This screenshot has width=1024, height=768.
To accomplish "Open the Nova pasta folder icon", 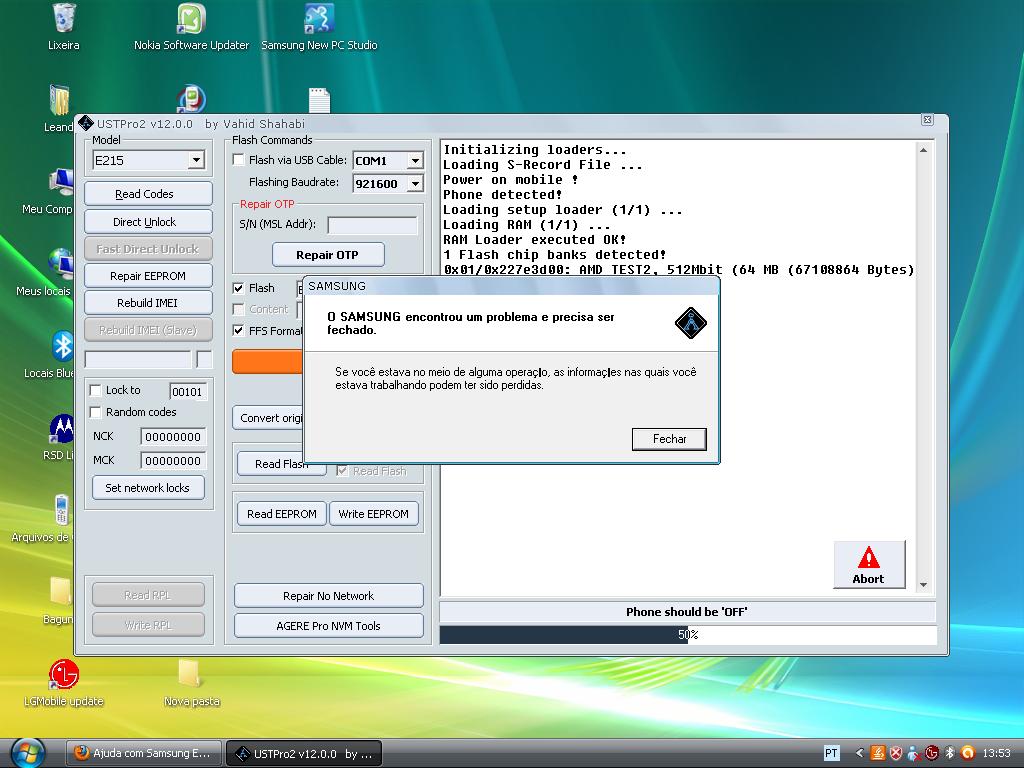I will tap(190, 673).
